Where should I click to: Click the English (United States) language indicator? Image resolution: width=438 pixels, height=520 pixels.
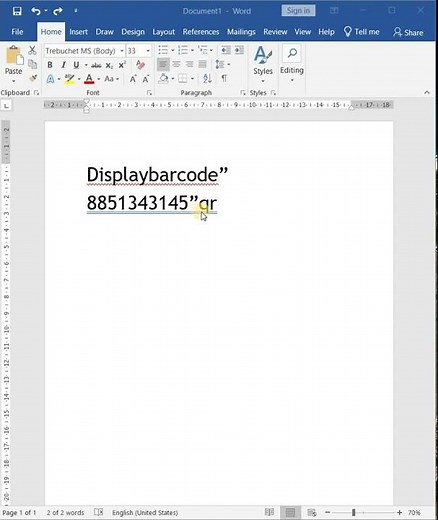pos(145,512)
